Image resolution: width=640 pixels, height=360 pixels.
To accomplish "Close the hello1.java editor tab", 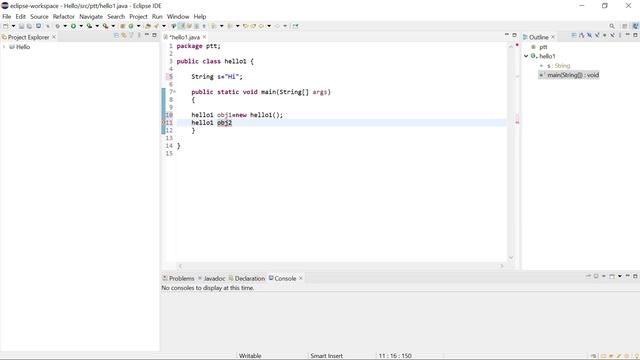I will click(x=204, y=37).
